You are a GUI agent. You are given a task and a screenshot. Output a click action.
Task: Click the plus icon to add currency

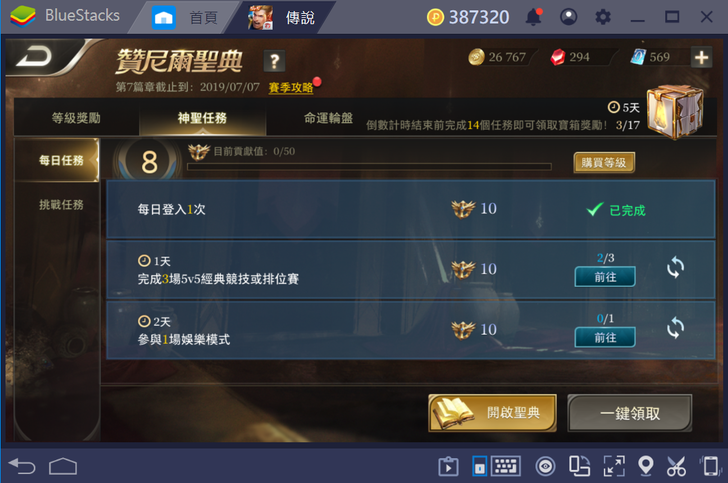point(701,58)
